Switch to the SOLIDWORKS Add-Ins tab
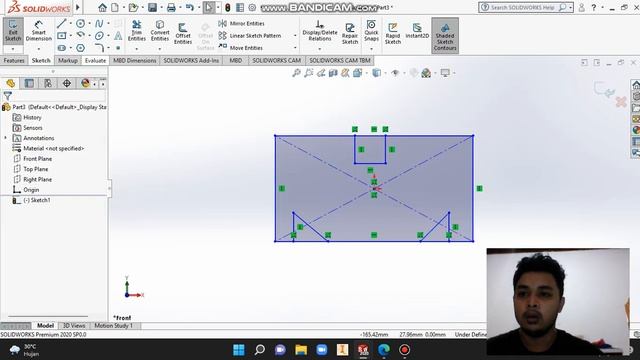 [x=191, y=60]
